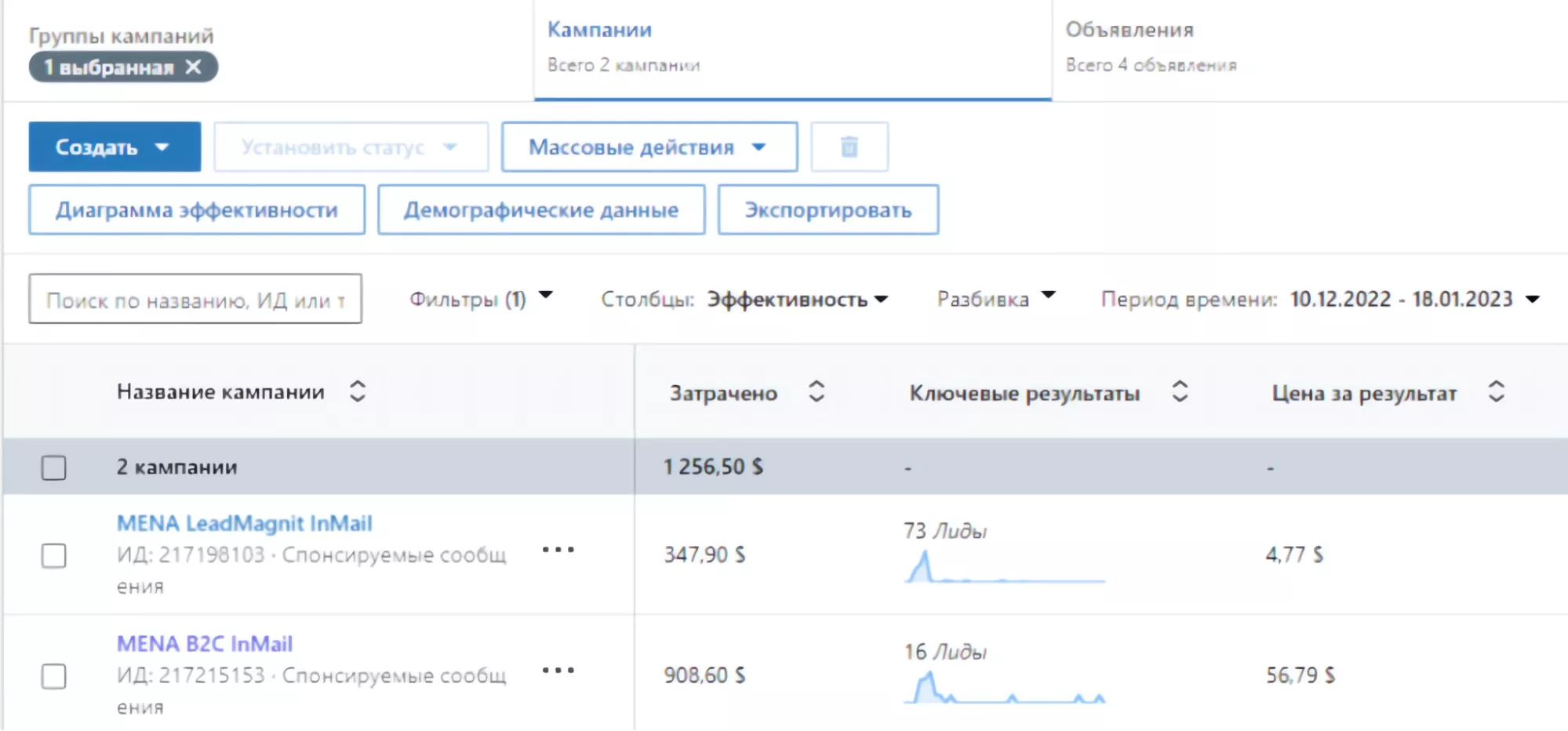Open the 'Создать' dropdown button

(115, 147)
